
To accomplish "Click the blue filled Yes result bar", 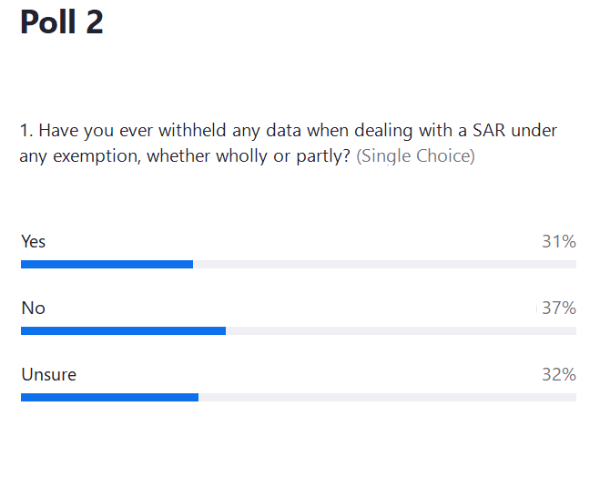I will 106,264.
